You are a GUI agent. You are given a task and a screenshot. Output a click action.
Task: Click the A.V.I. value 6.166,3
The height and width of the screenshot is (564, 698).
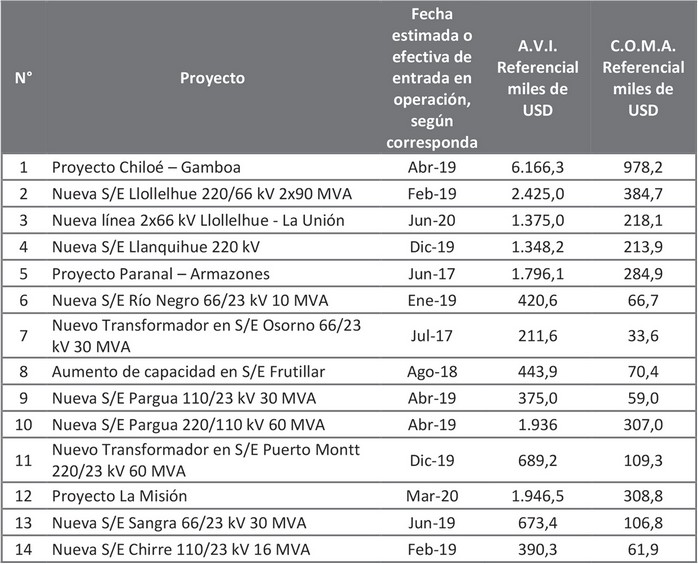pos(538,167)
